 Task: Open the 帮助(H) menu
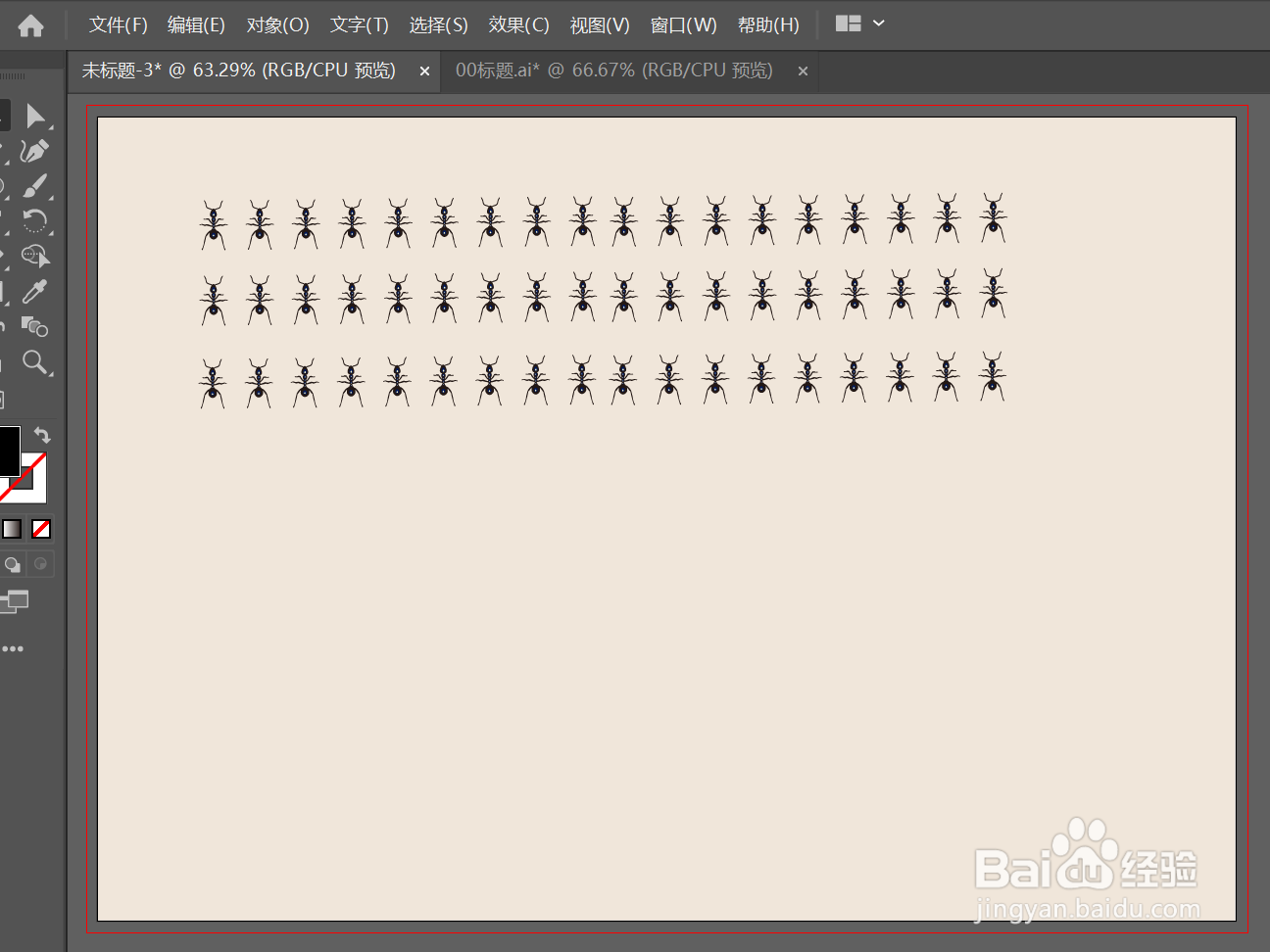click(768, 24)
